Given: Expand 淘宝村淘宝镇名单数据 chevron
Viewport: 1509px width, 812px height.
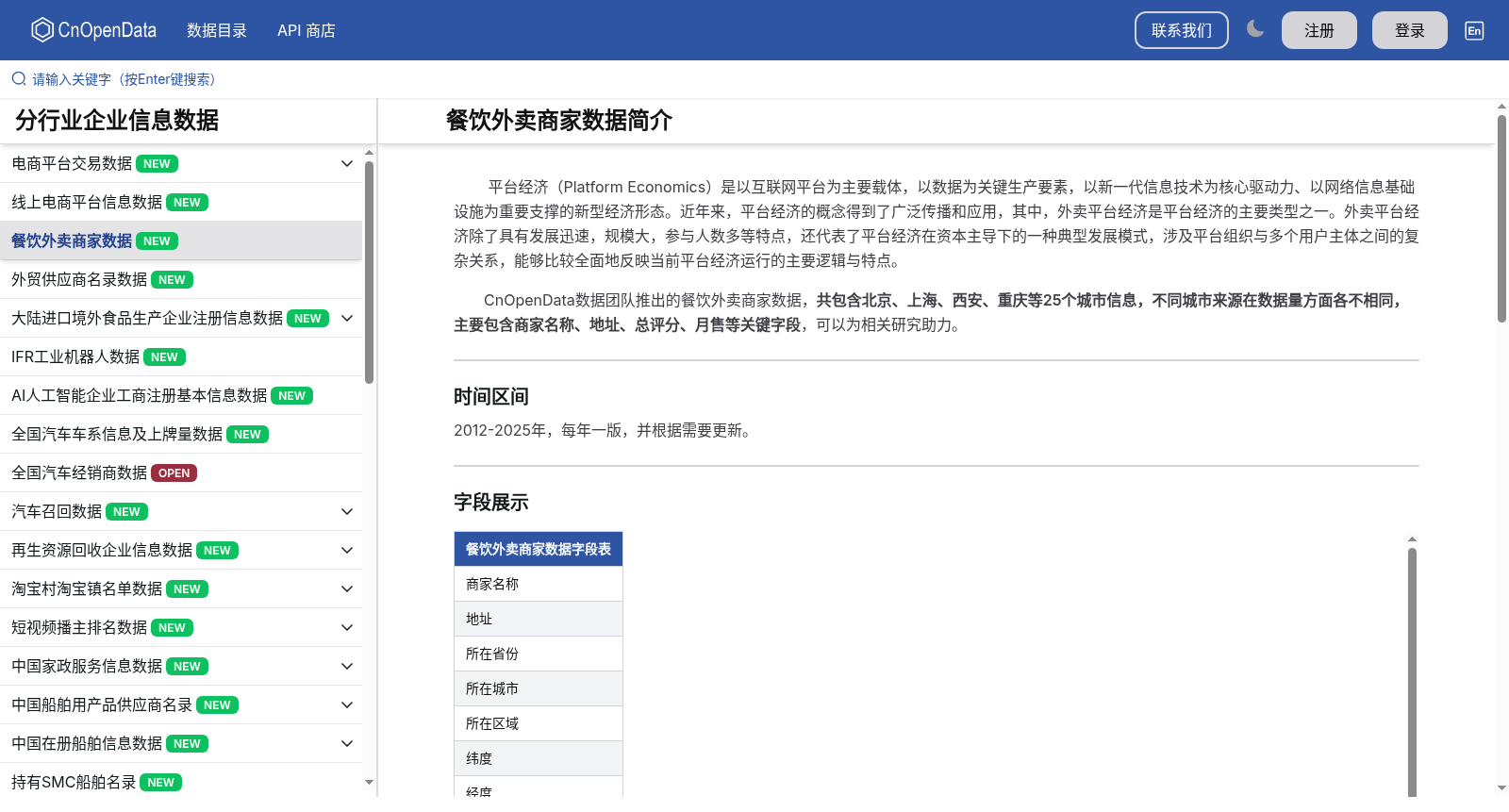Looking at the screenshot, I should [347, 589].
